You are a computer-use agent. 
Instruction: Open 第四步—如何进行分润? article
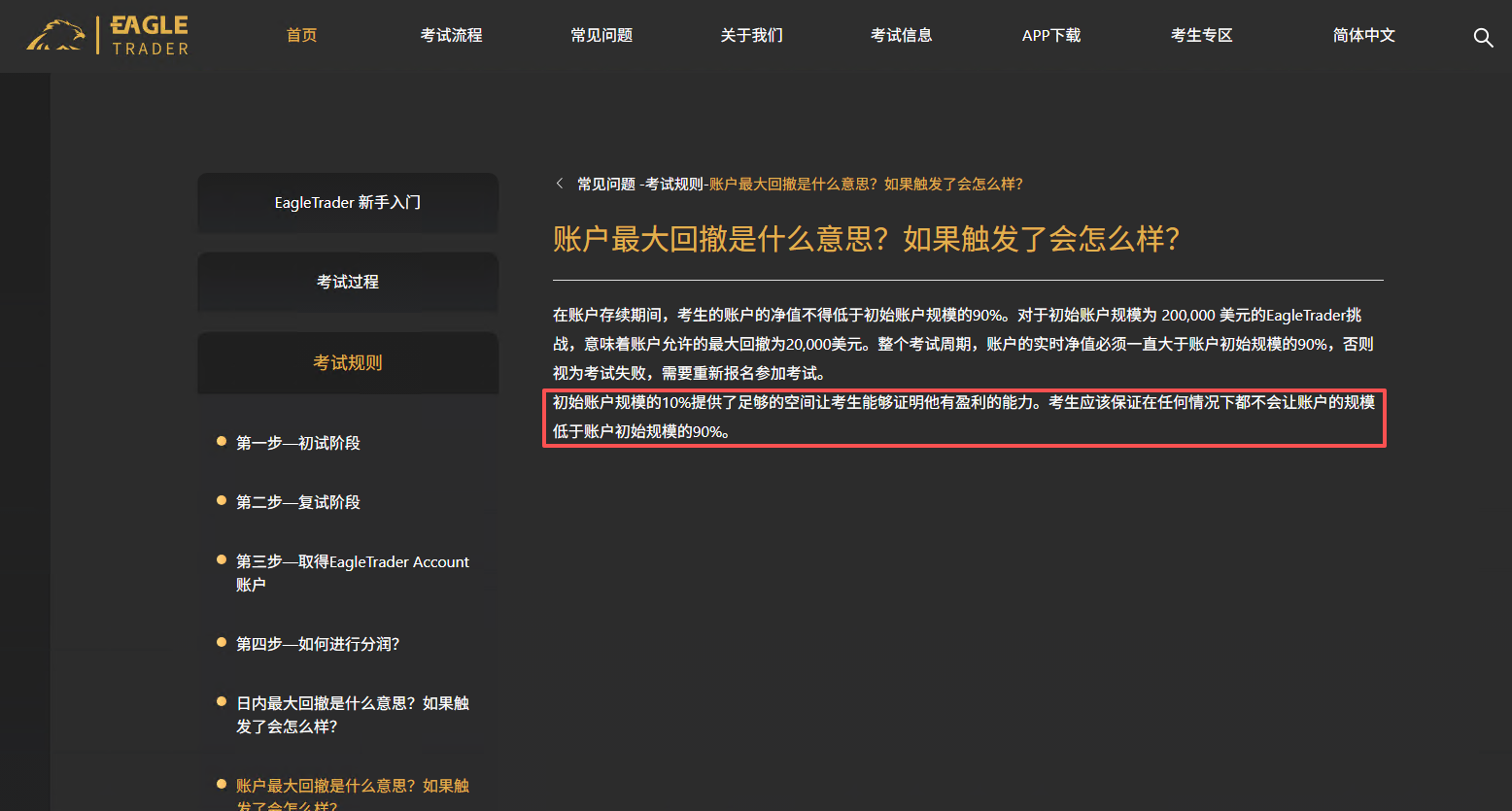click(x=318, y=644)
